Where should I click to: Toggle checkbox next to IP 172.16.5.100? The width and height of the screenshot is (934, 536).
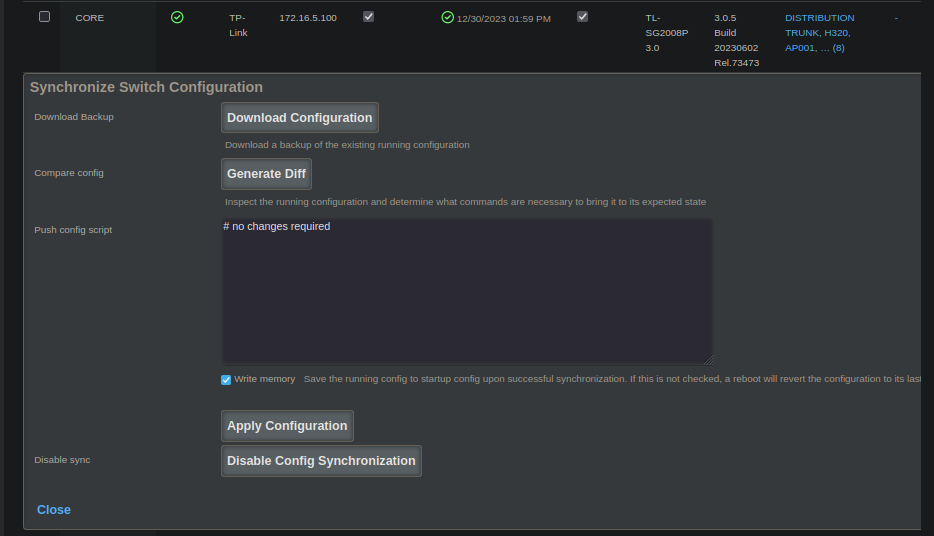[369, 17]
